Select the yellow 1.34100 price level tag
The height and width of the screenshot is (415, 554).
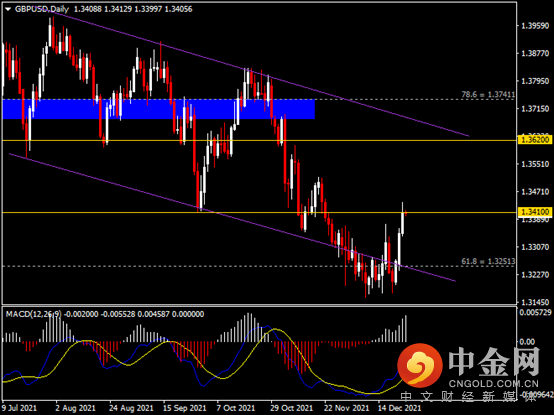coord(535,212)
